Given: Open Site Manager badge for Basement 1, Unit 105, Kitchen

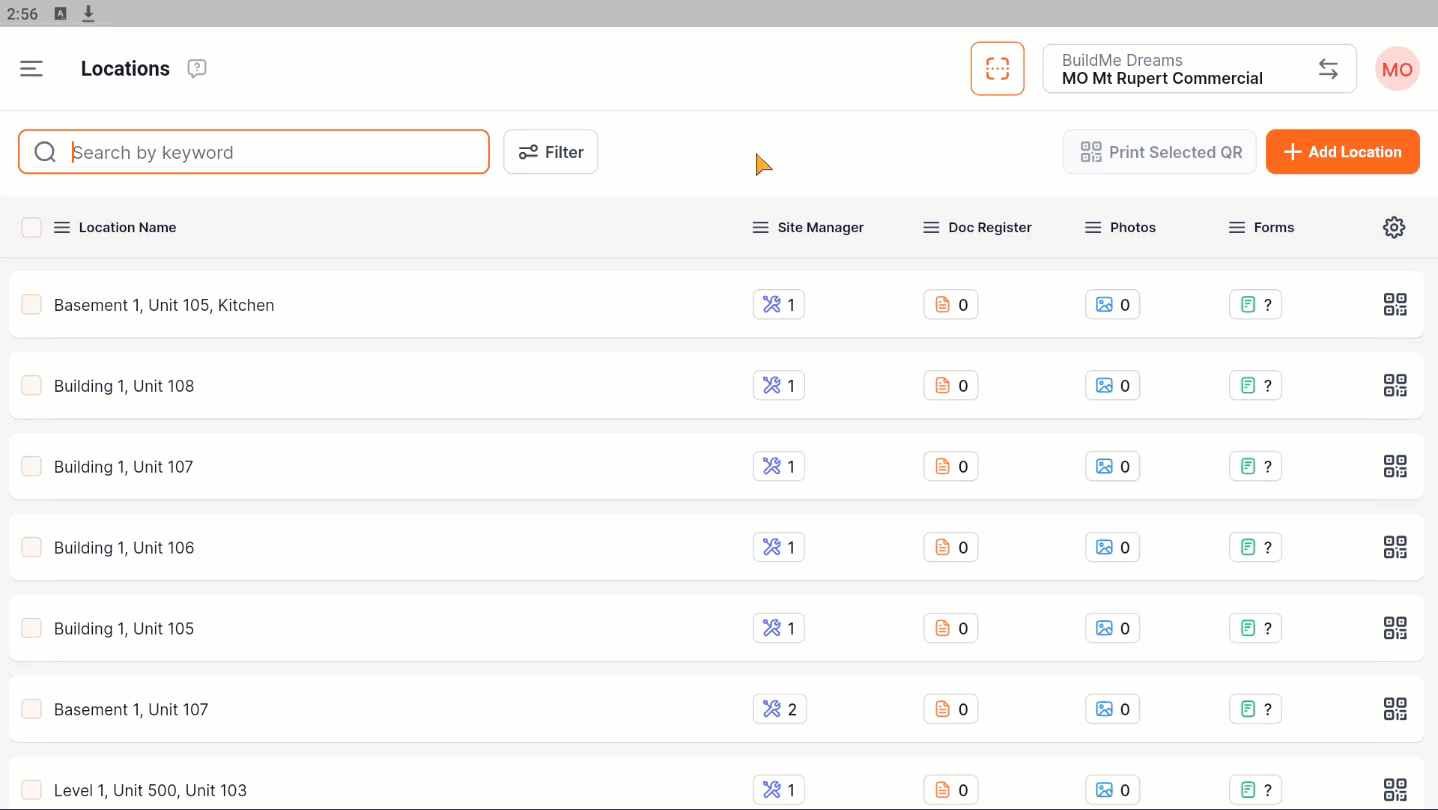Looking at the screenshot, I should tap(778, 305).
